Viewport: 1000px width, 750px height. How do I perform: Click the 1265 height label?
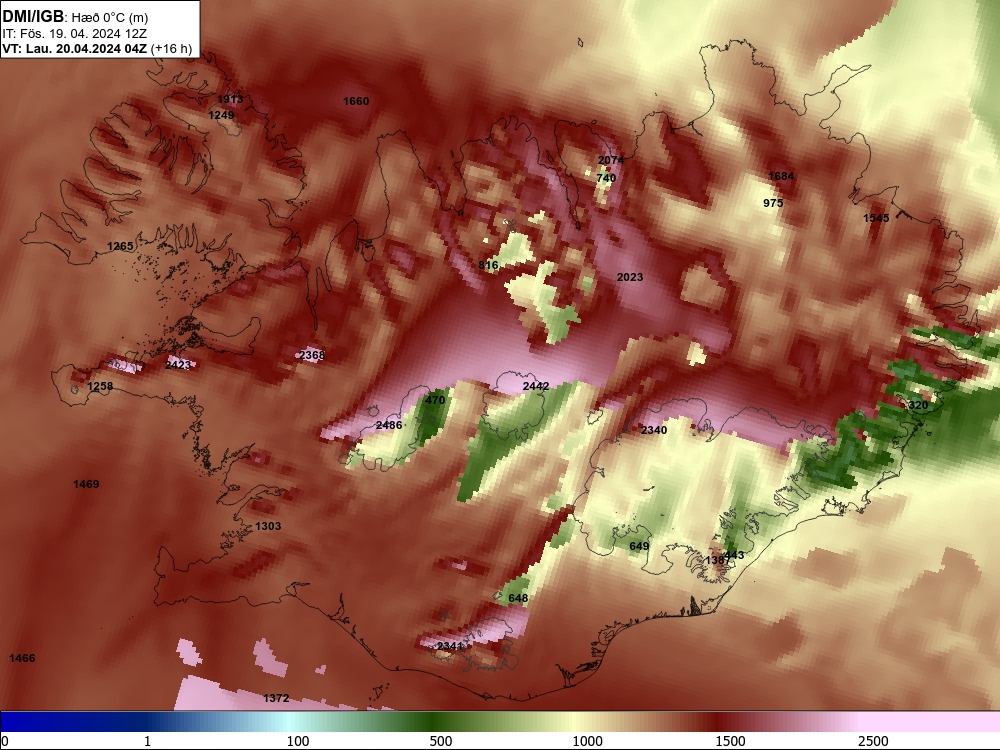121,246
